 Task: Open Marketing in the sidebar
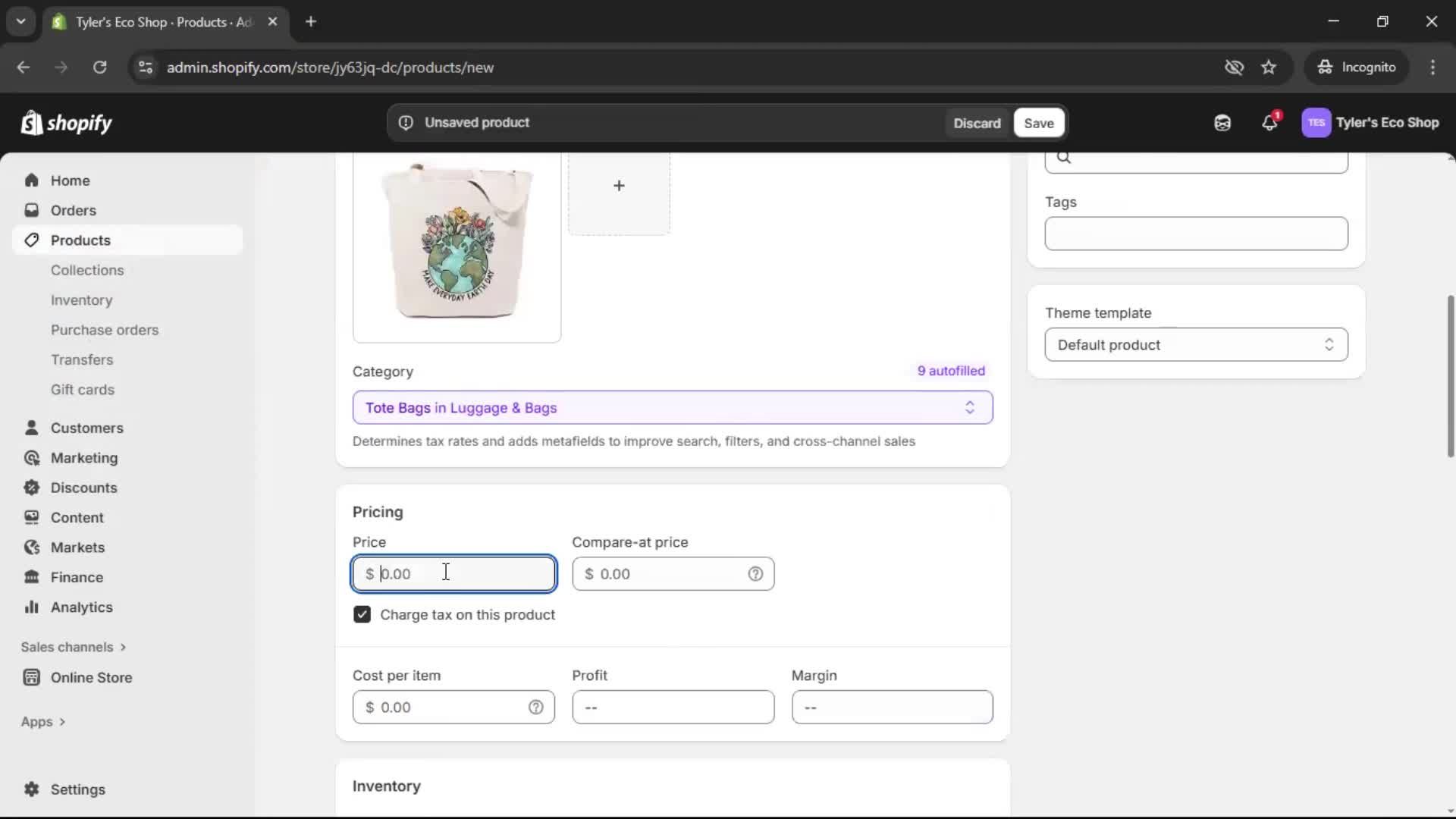tap(83, 458)
